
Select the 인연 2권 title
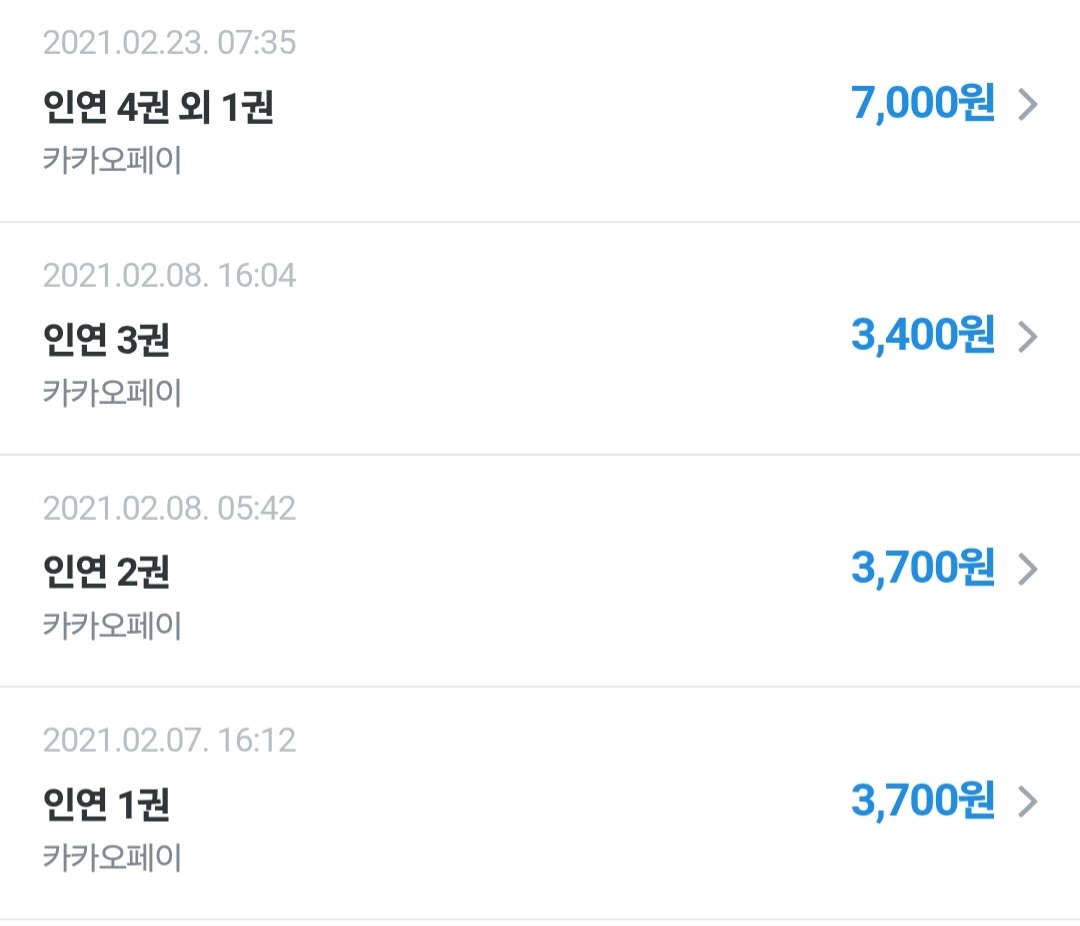tap(106, 572)
